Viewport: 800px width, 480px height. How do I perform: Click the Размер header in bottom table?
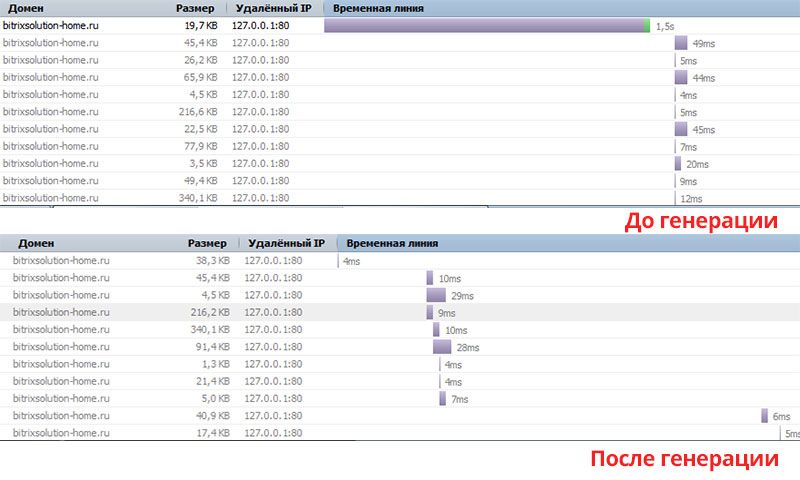[207, 243]
